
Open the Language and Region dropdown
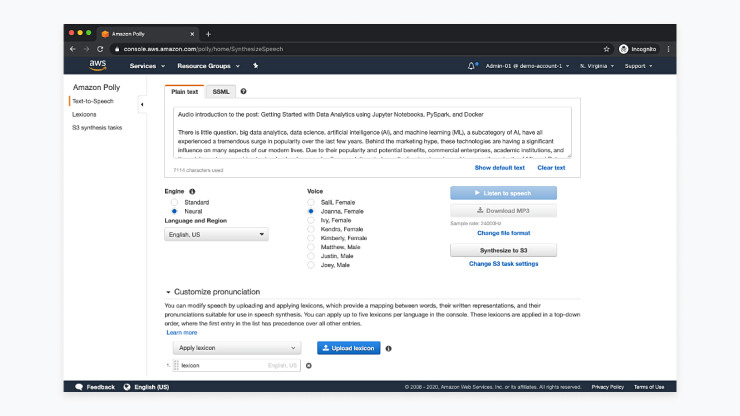pyautogui.click(x=216, y=234)
